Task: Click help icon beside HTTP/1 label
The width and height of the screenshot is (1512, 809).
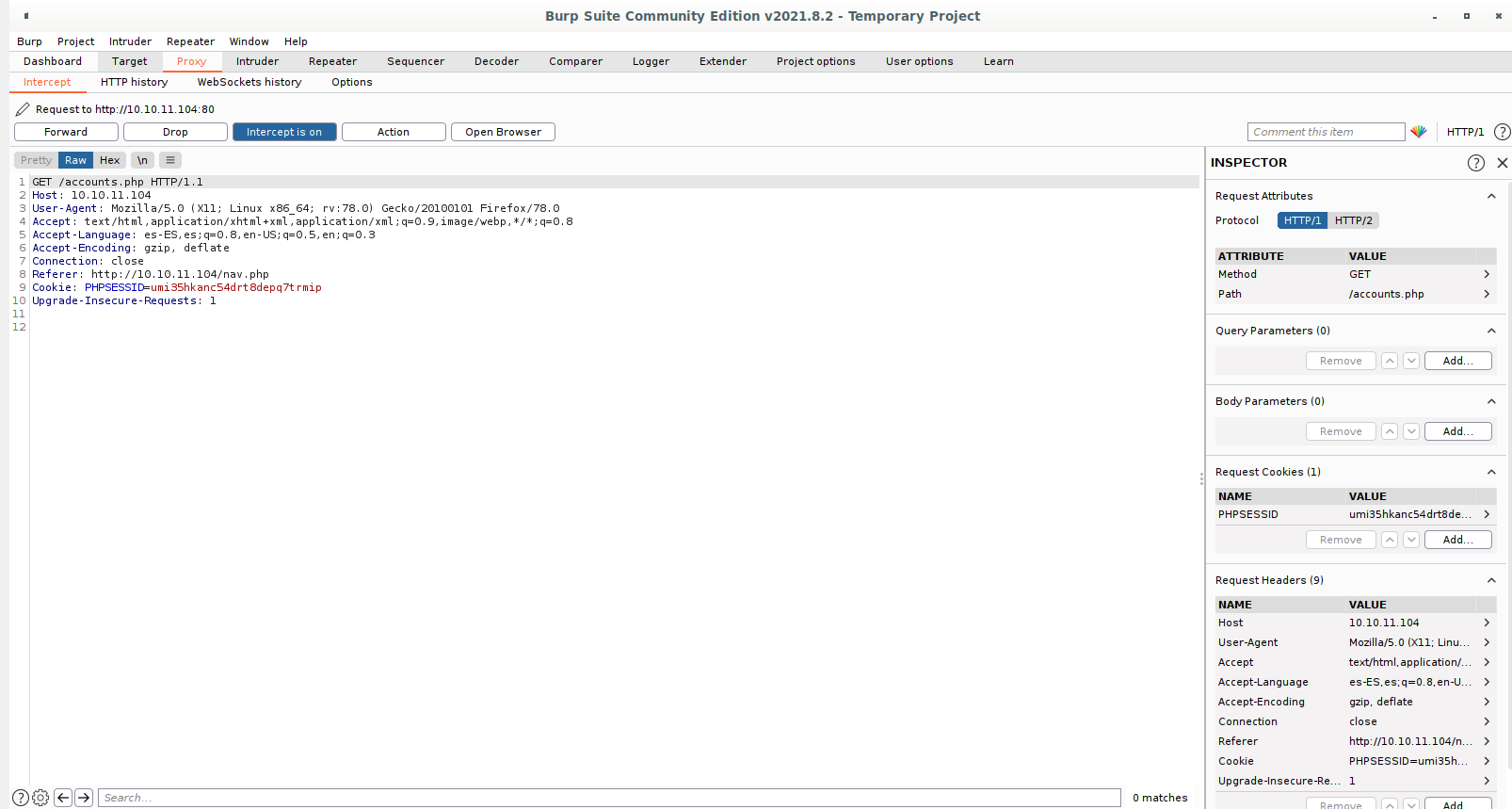Action: (1502, 132)
